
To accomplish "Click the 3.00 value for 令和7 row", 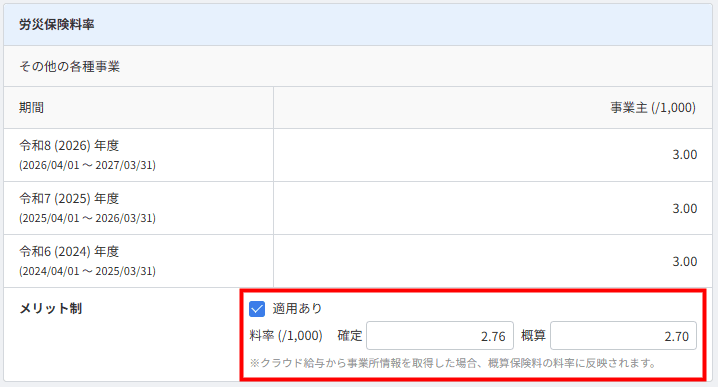I will pos(685,209).
